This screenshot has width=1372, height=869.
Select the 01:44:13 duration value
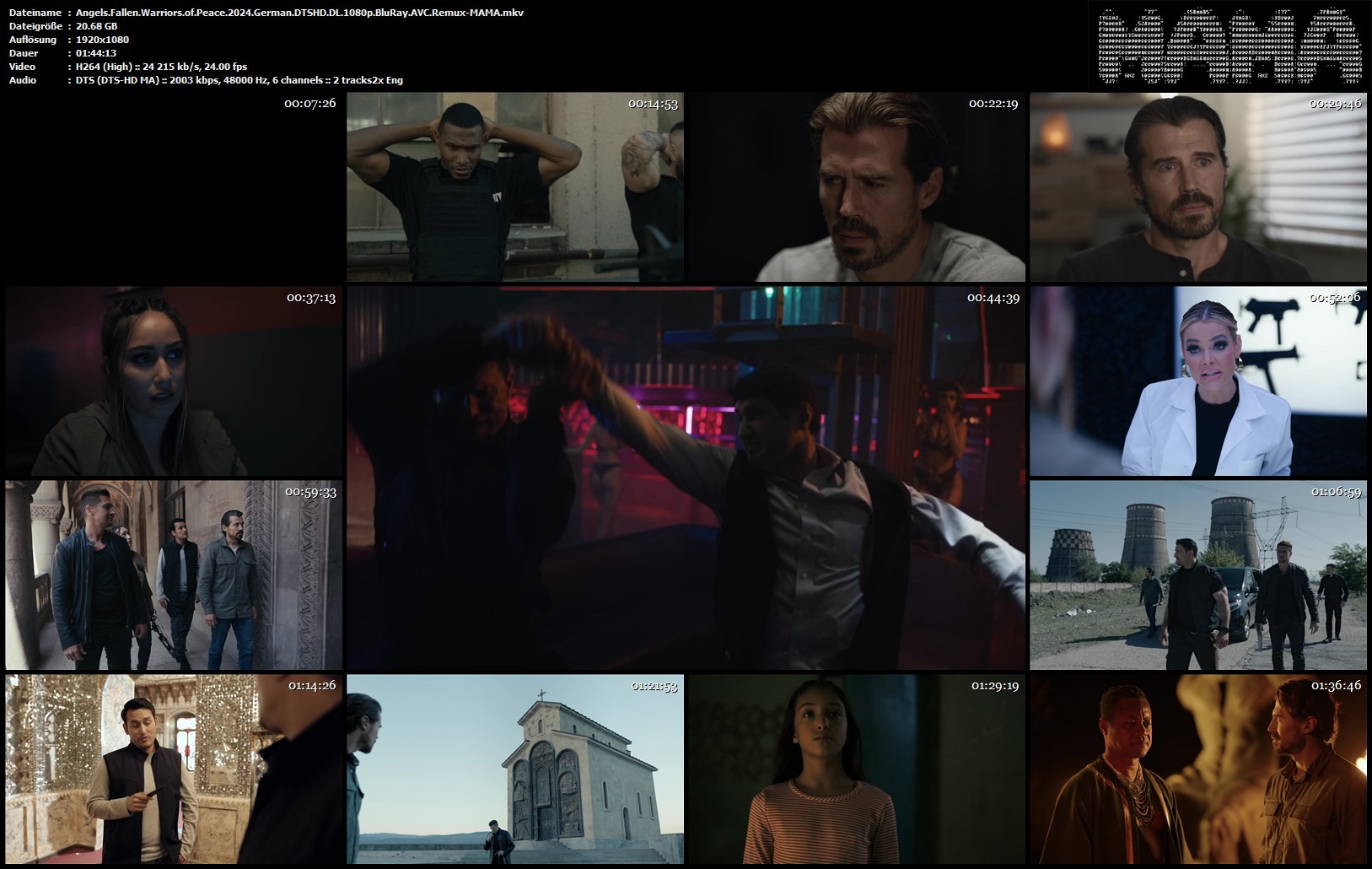(96, 53)
